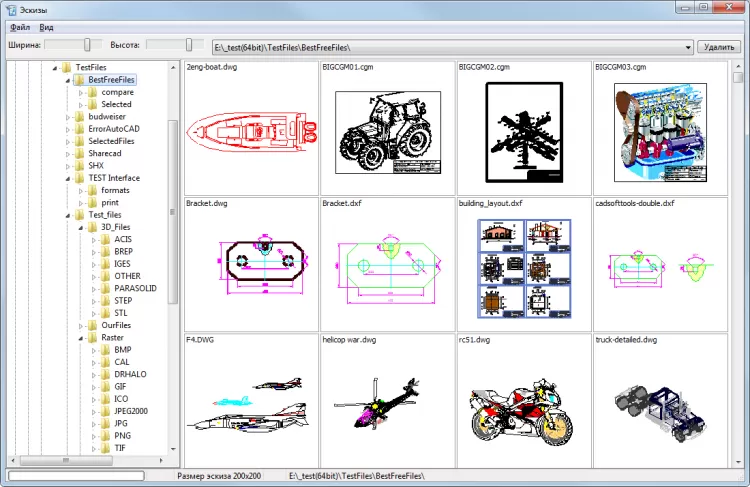Collapse the 3D_Files tree node
750x487 pixels.
click(81, 227)
